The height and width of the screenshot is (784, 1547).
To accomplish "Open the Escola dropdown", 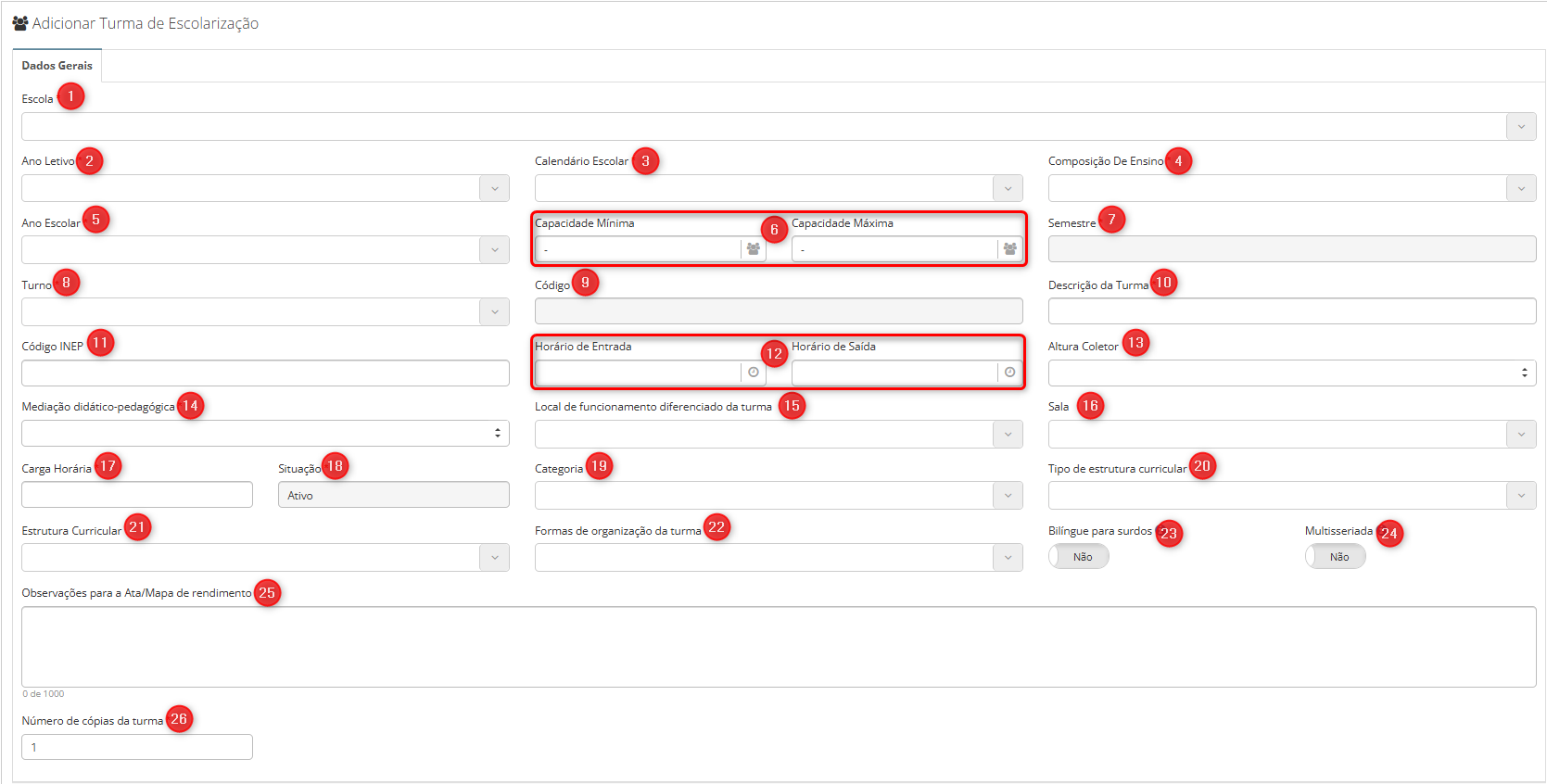I will pos(1521,127).
